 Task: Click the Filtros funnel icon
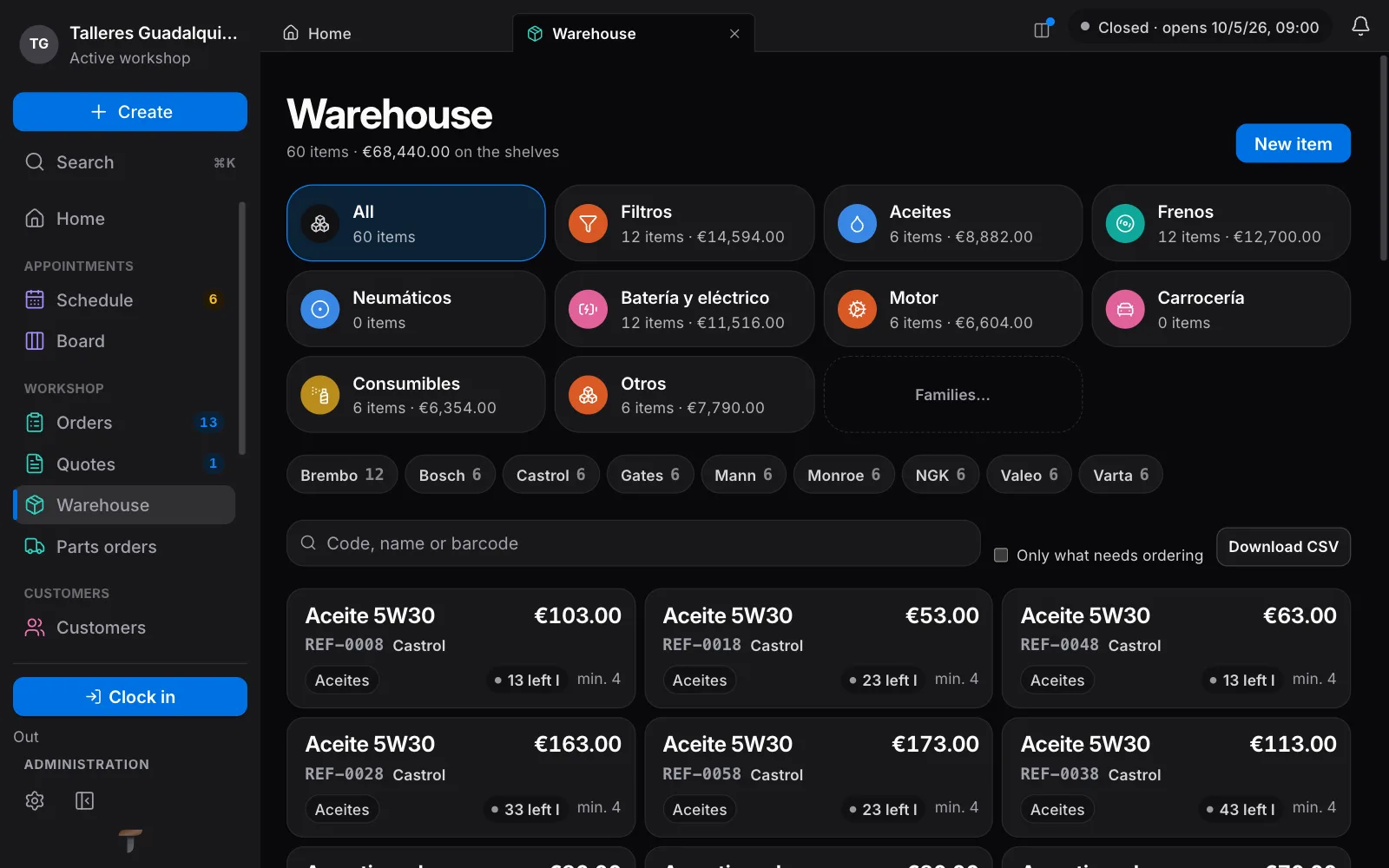point(588,224)
